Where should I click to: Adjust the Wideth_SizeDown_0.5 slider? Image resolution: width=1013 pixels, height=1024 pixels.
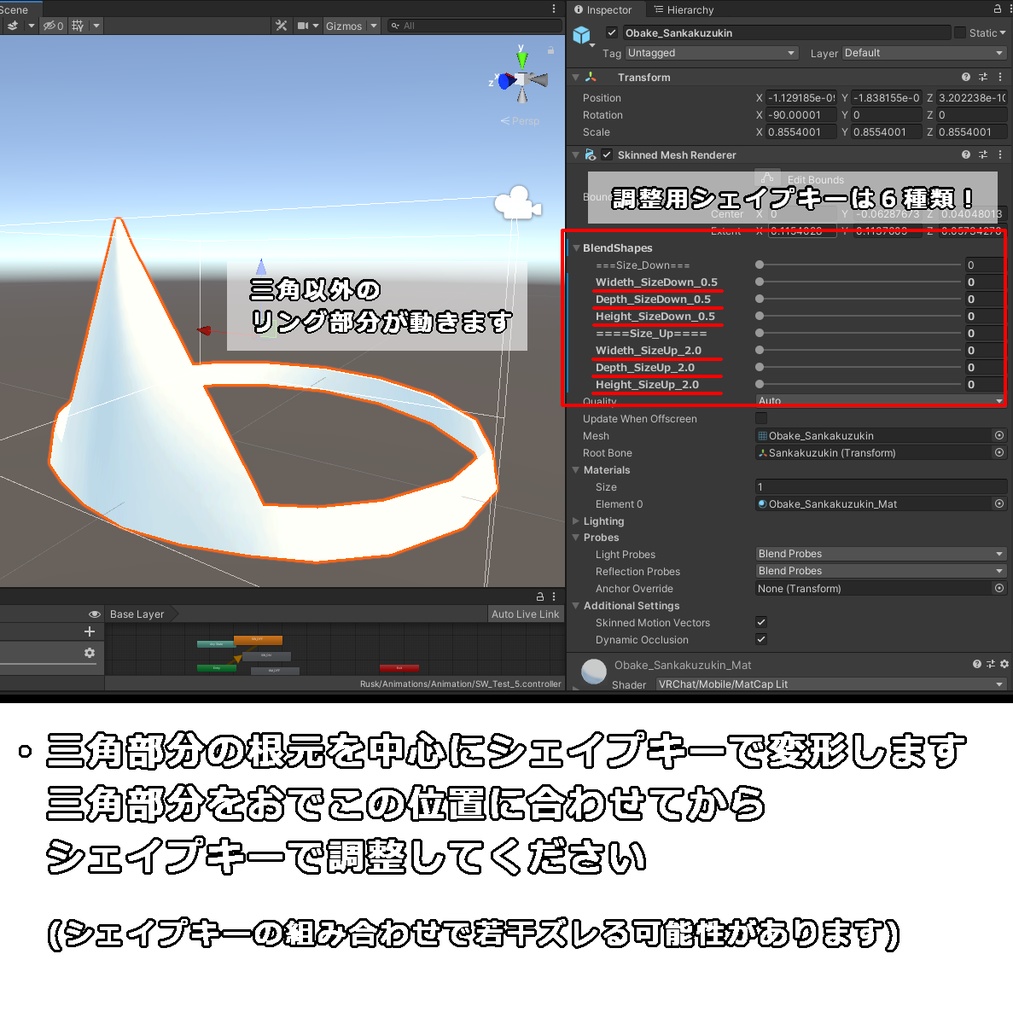point(860,282)
